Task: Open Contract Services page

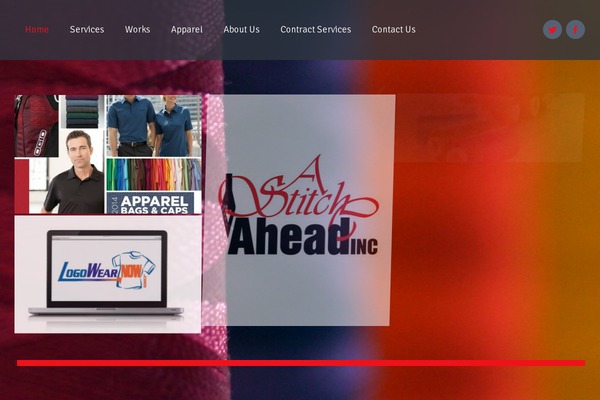Action: (x=316, y=29)
